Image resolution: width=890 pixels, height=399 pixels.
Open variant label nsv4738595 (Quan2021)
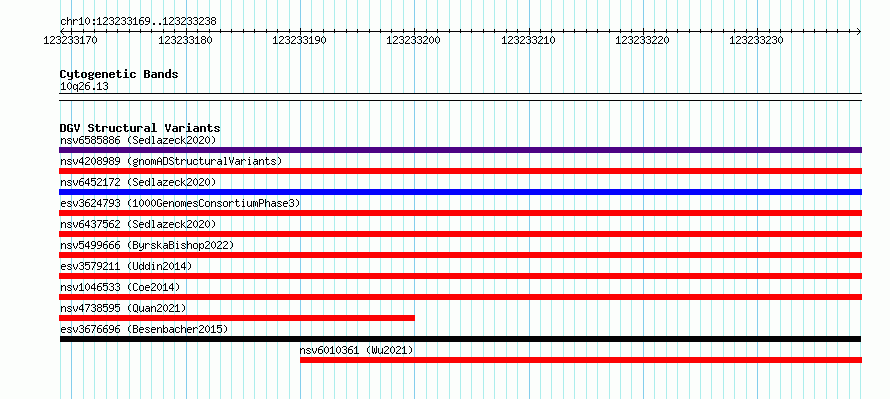[x=123, y=308]
